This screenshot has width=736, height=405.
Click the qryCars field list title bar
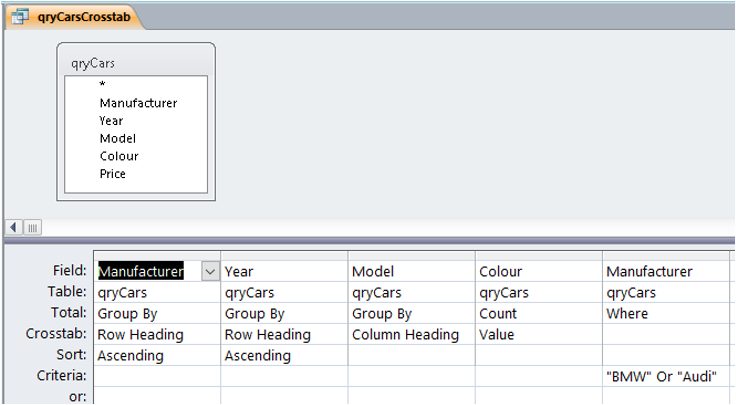(x=136, y=63)
